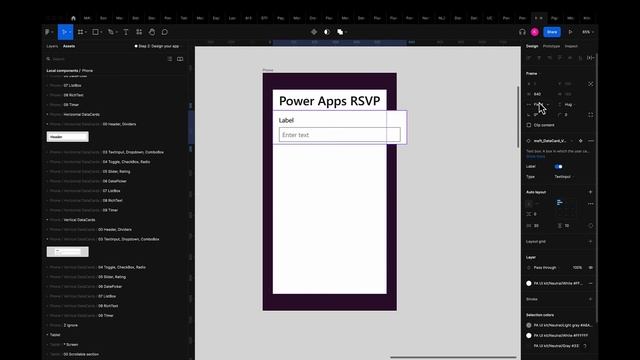The height and width of the screenshot is (360, 640).
Task: Click the resize to fit icon
Action: [591, 84]
